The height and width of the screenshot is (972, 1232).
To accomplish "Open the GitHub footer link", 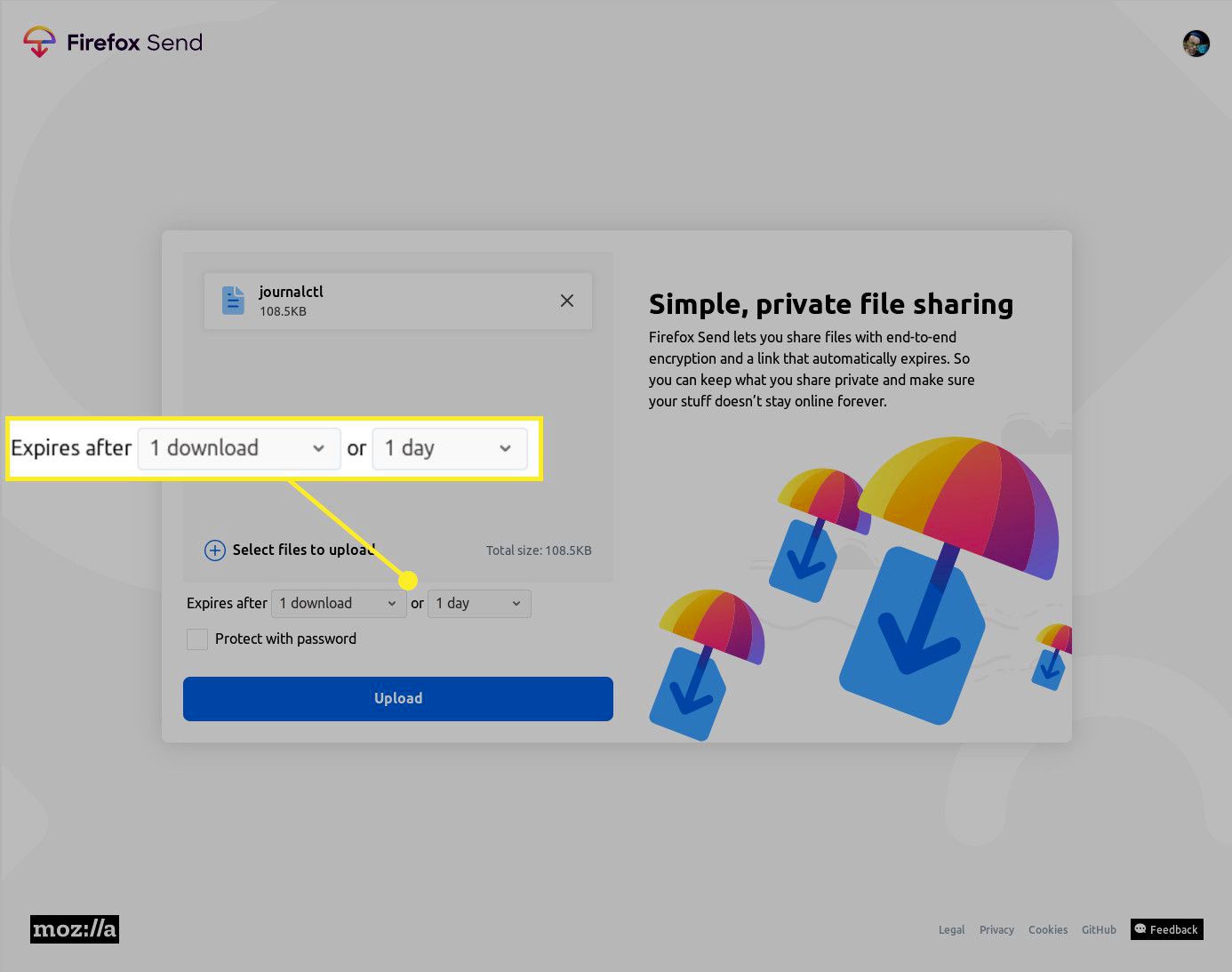I will 1099,930.
